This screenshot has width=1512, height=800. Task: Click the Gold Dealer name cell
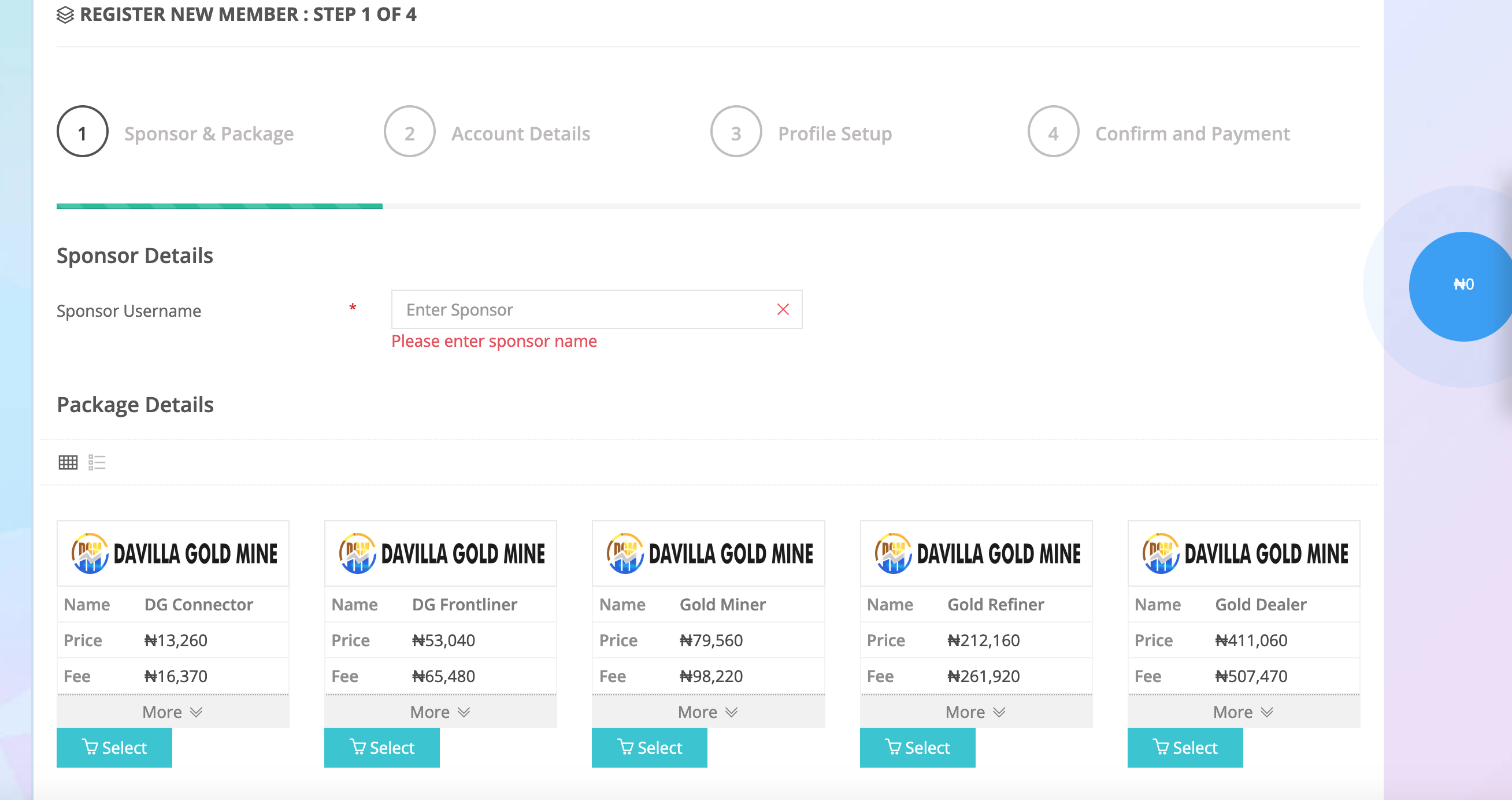[x=1261, y=605]
